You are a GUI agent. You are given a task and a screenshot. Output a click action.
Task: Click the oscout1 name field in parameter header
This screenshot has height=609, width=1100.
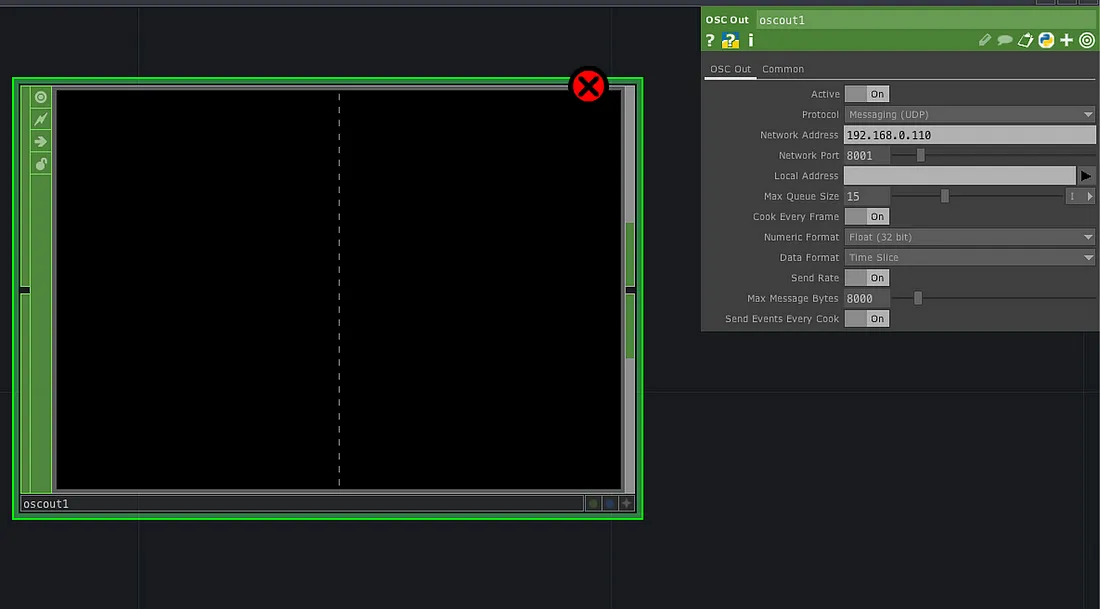(926, 20)
